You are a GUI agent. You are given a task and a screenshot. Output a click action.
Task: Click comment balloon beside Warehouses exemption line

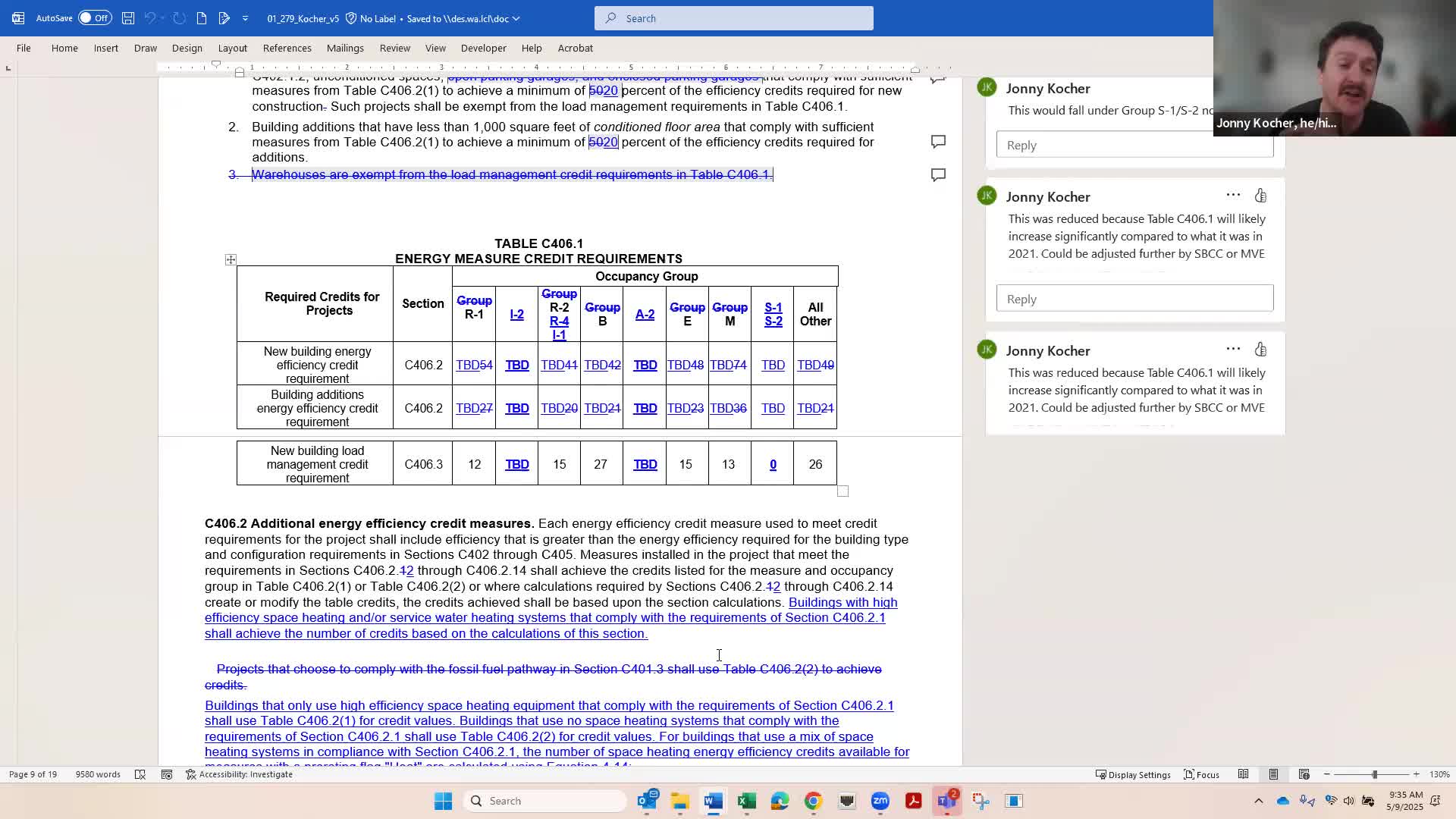pos(938,175)
